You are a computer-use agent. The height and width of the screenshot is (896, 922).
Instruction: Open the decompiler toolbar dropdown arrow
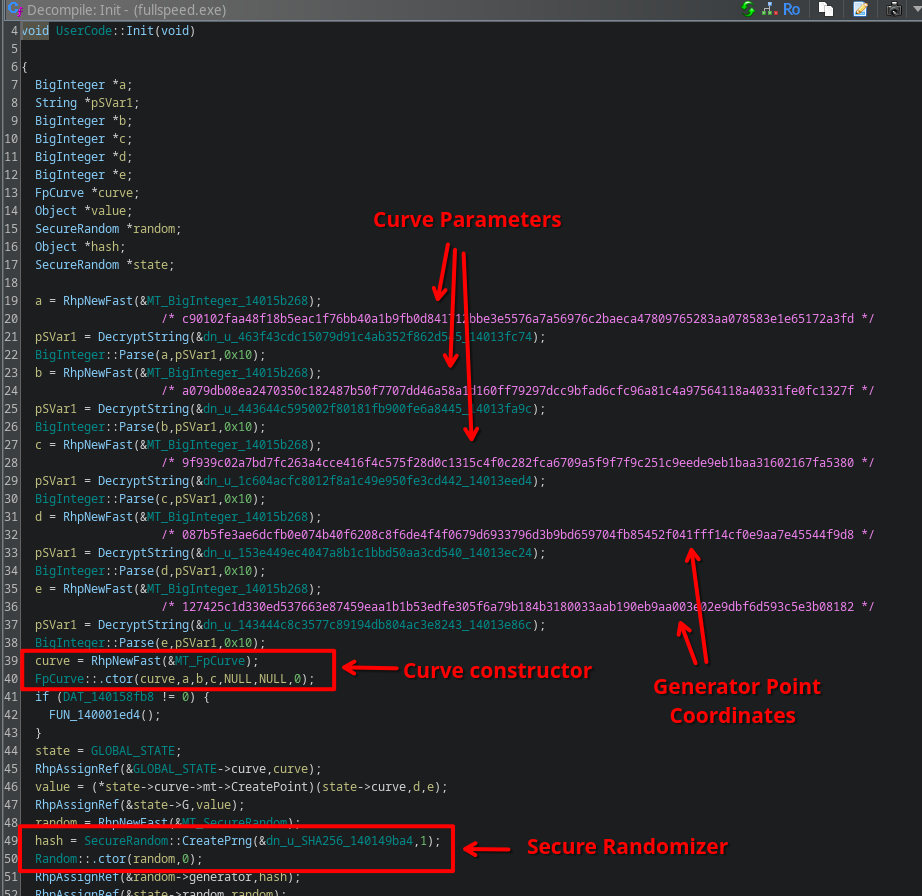point(916,9)
